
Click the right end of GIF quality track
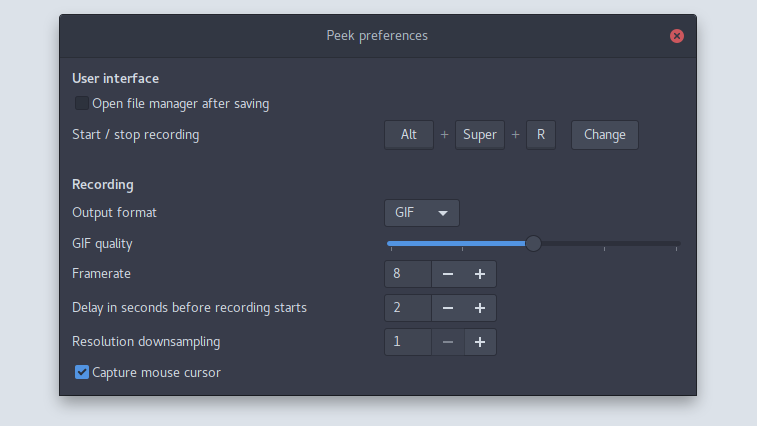coord(676,243)
